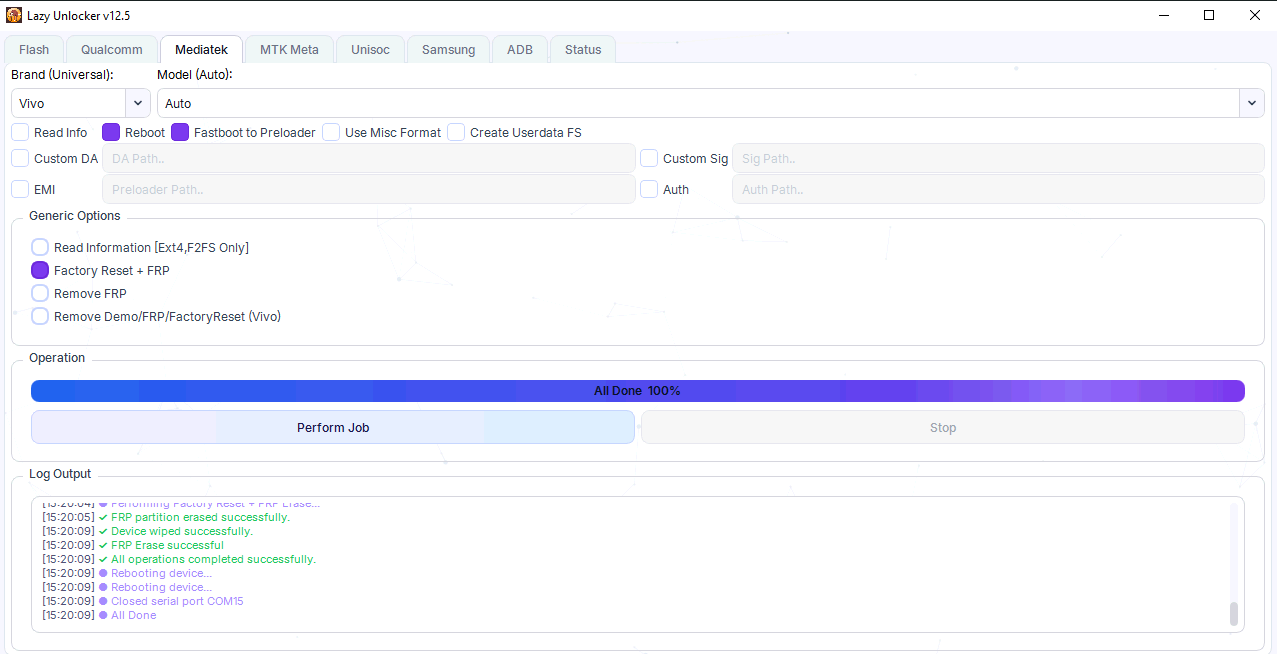Viewport: 1277px width, 654px height.
Task: Switch to the Flash tab
Action: point(34,49)
